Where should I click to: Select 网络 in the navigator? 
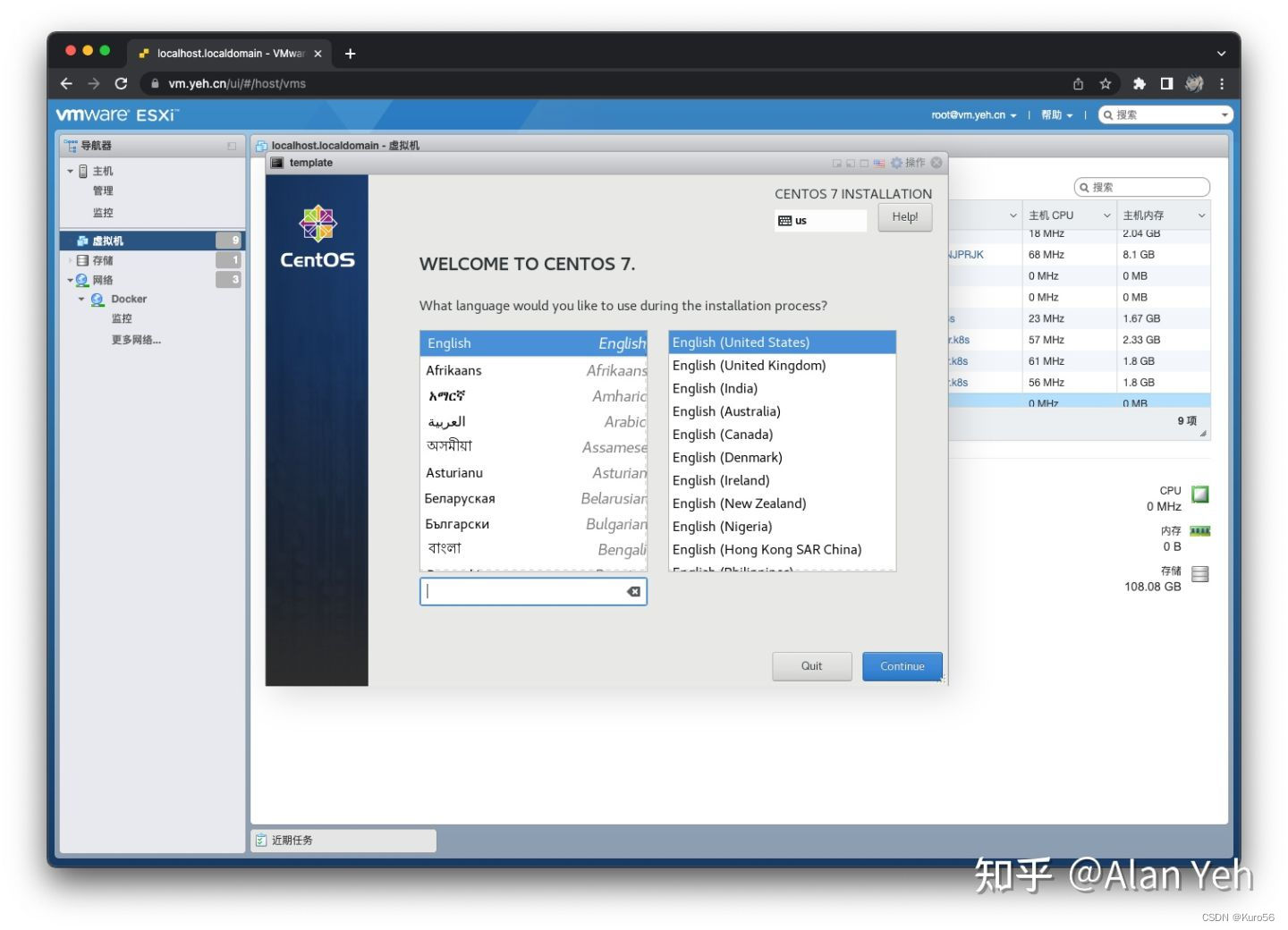click(103, 280)
